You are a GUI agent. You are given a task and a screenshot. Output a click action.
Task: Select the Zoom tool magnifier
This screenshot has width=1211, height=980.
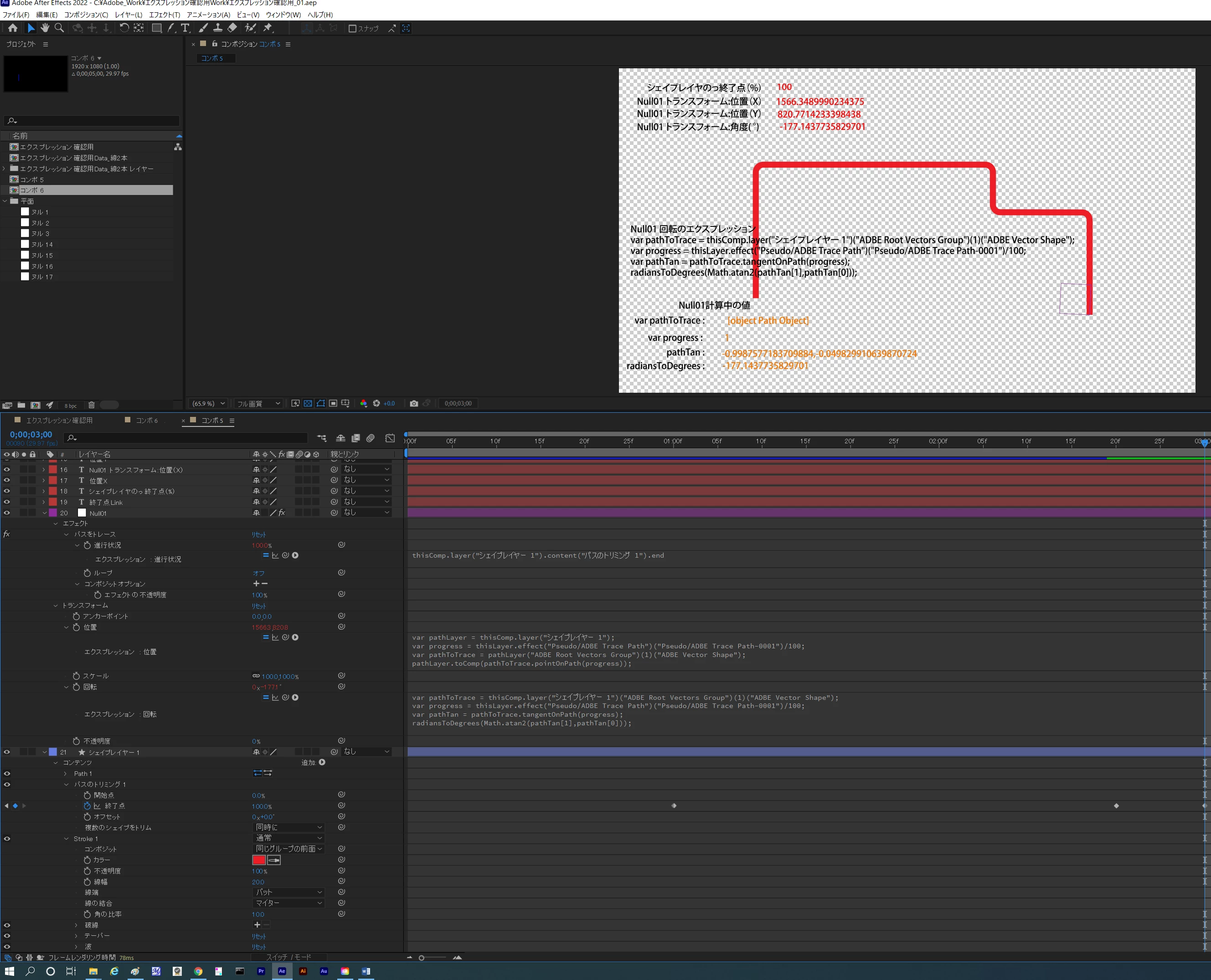click(x=59, y=28)
